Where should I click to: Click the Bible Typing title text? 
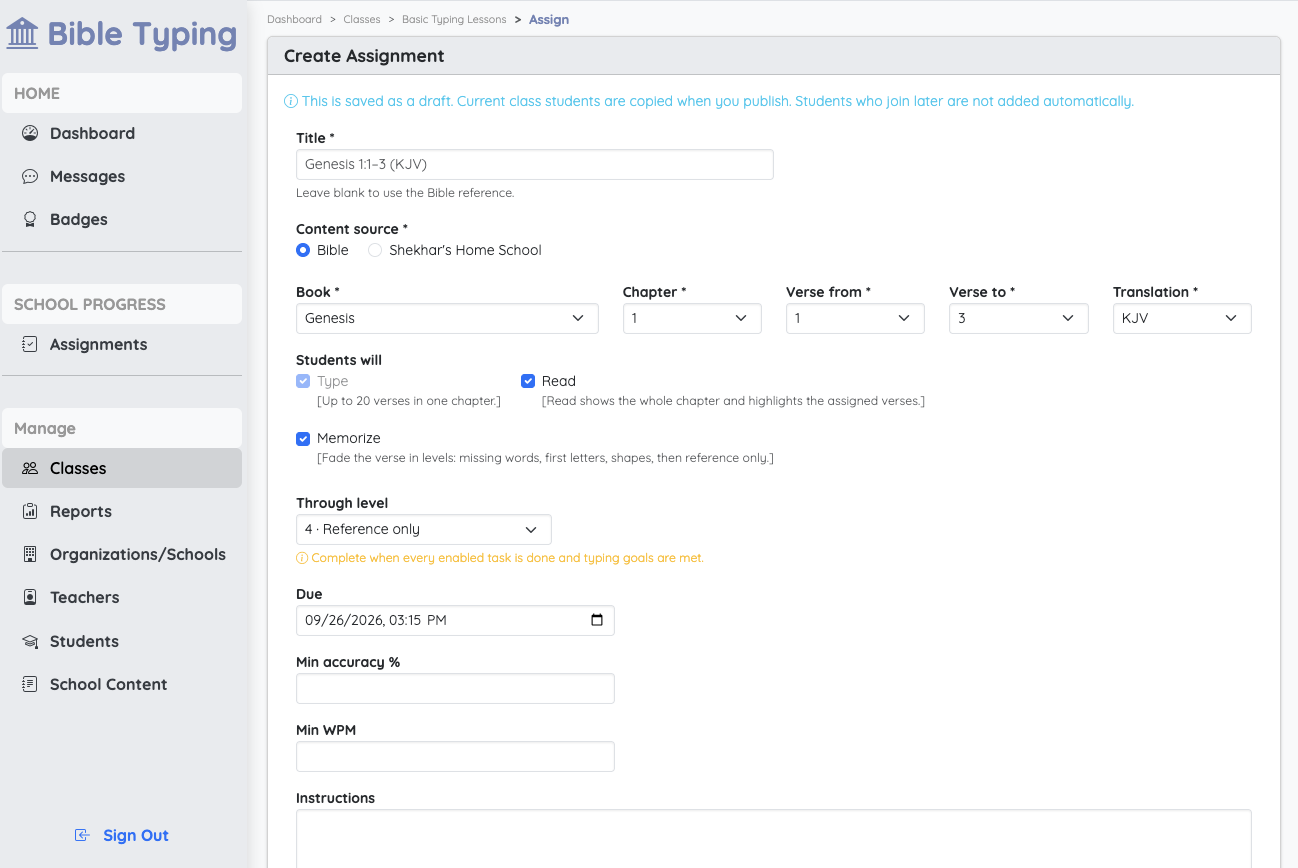[x=142, y=34]
